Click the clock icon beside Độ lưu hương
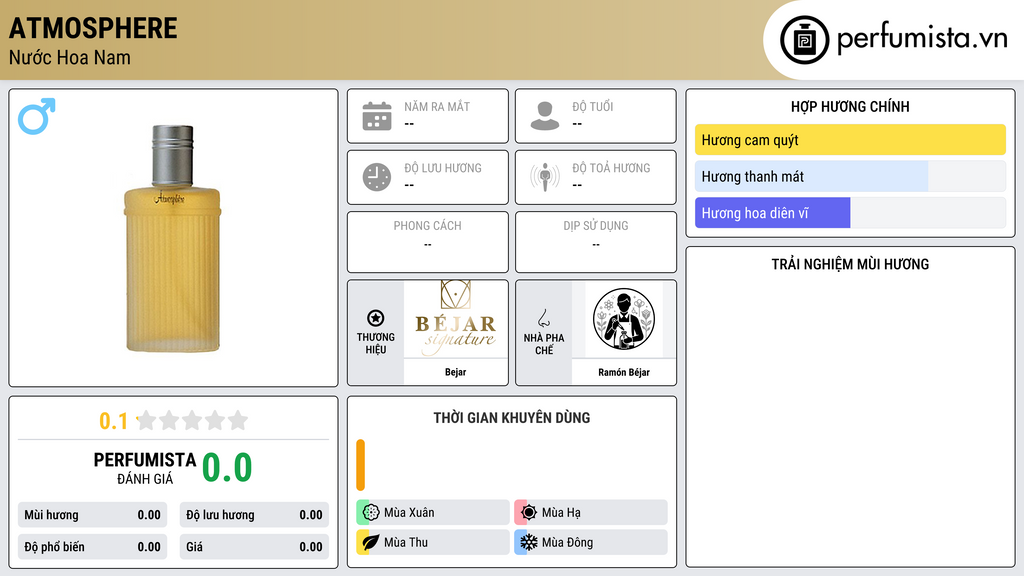Image resolution: width=1024 pixels, height=576 pixels. pos(377,177)
